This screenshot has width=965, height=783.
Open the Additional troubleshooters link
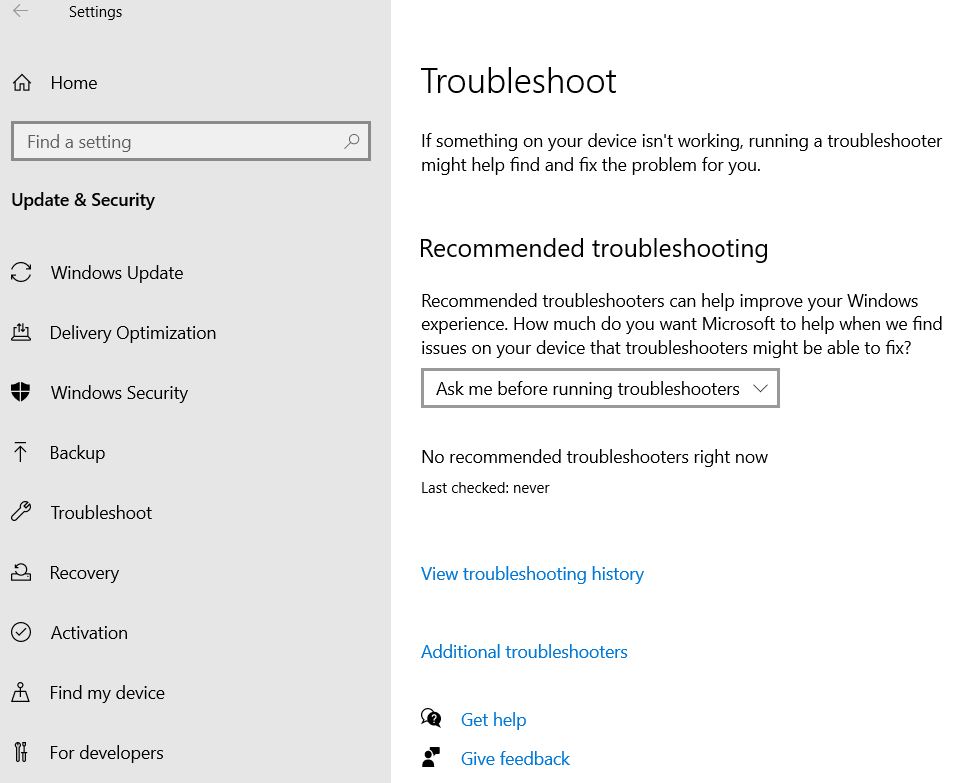point(524,652)
